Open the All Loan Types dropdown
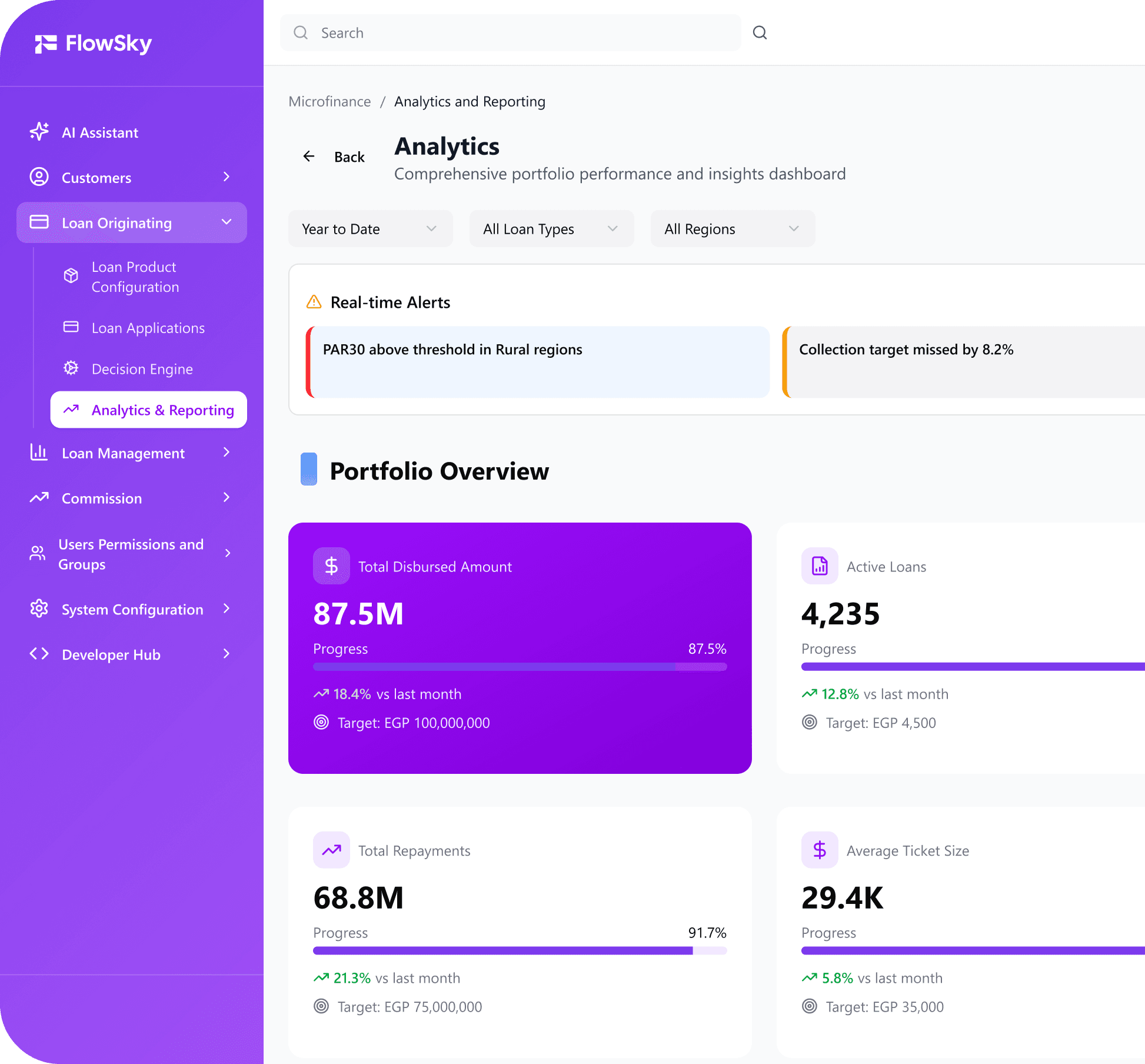Screen dimensions: 1145x1064 (x=551, y=228)
